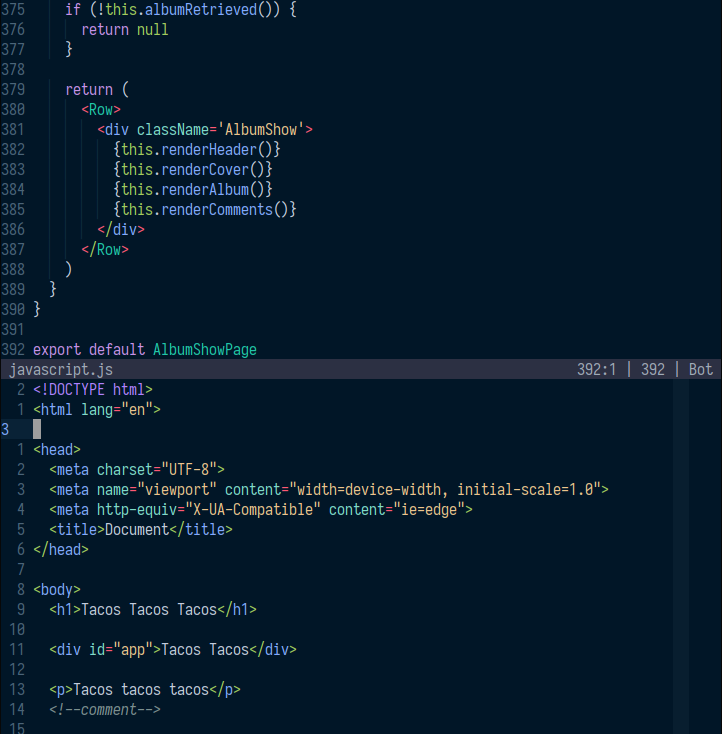Screen dimensions: 722x734
Task: Place cursor on export default AlbumShowPage line
Action: point(145,350)
